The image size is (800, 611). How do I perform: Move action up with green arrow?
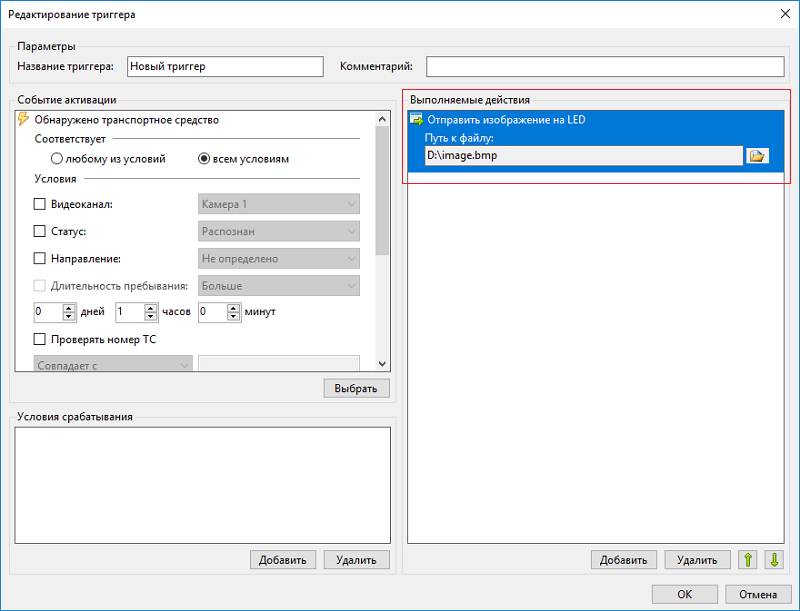(747, 559)
